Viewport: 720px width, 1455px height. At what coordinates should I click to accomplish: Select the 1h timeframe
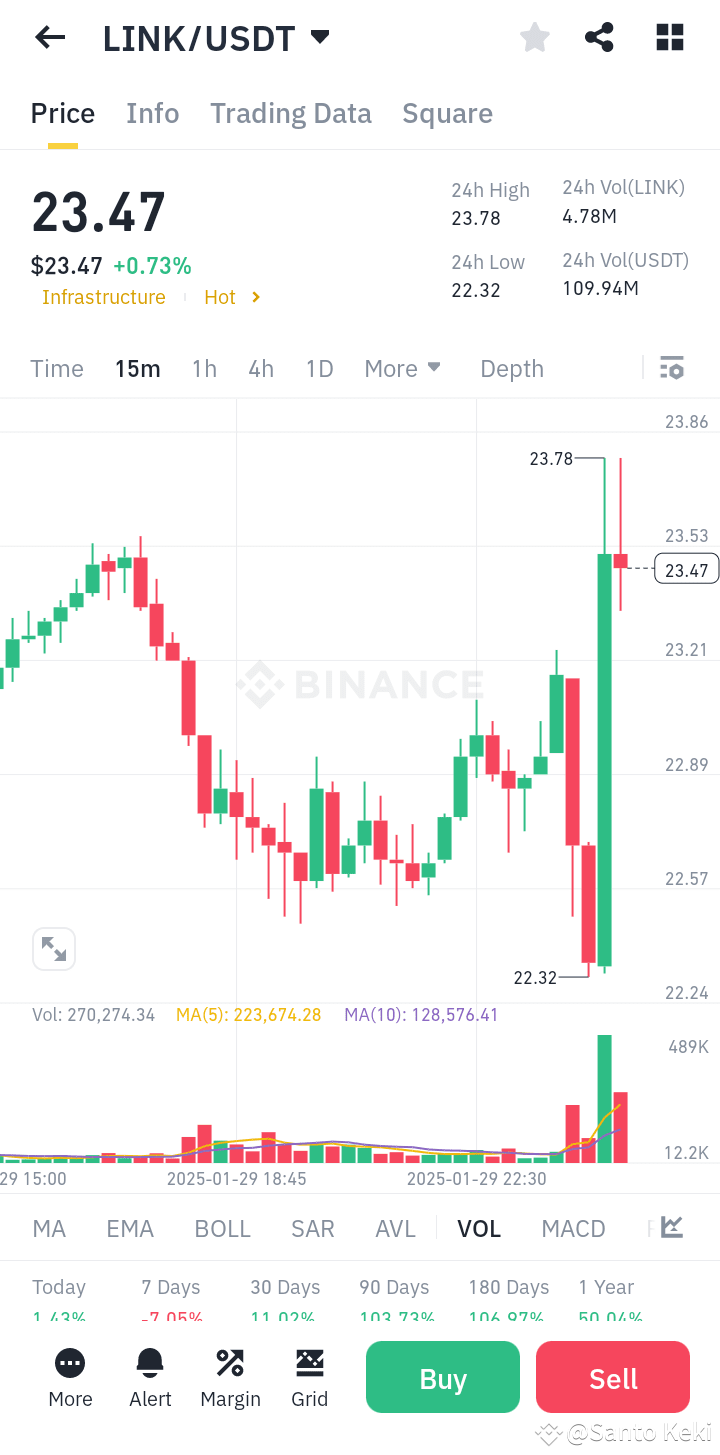(x=204, y=368)
